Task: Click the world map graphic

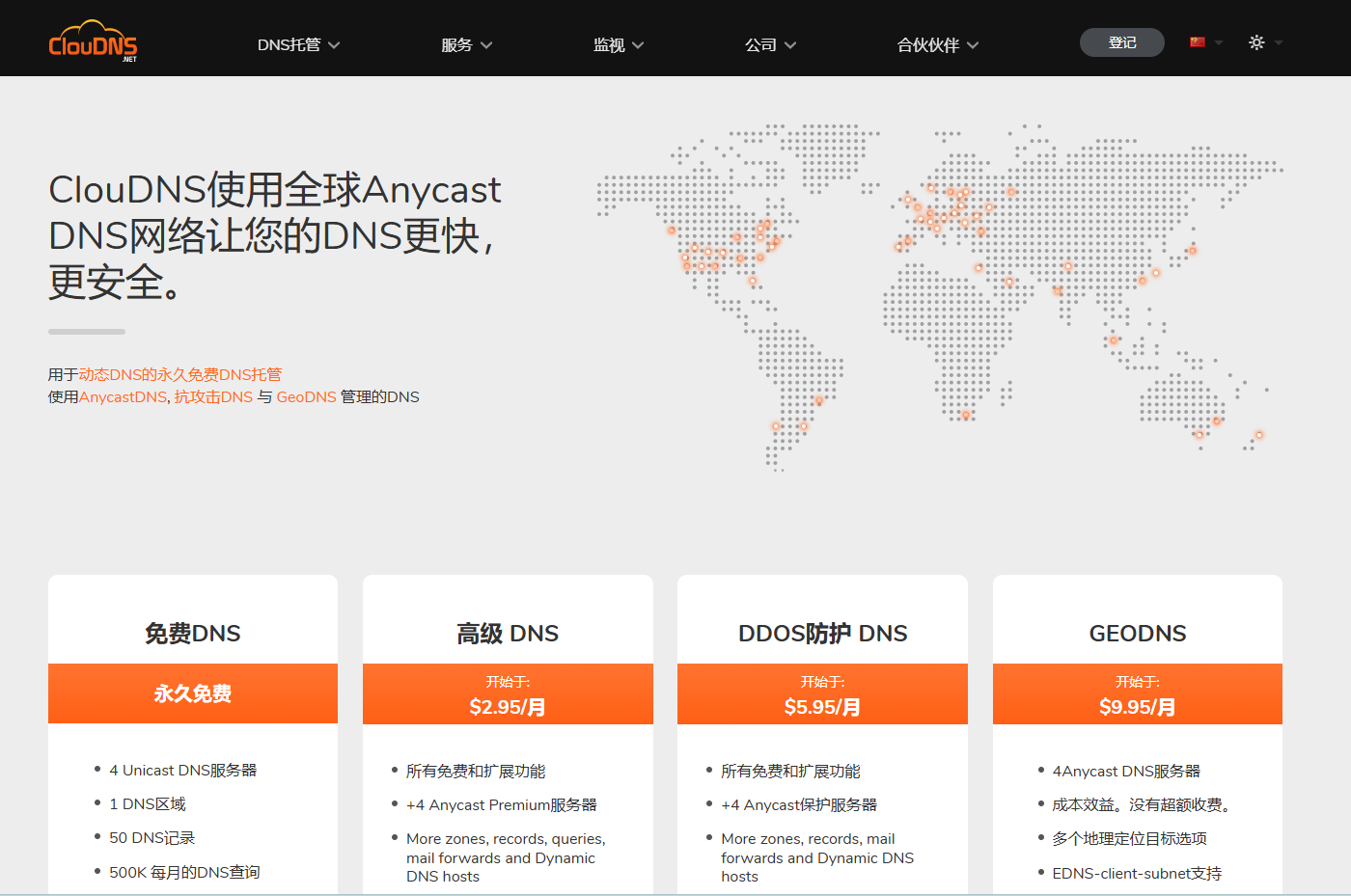Action: tap(940, 297)
